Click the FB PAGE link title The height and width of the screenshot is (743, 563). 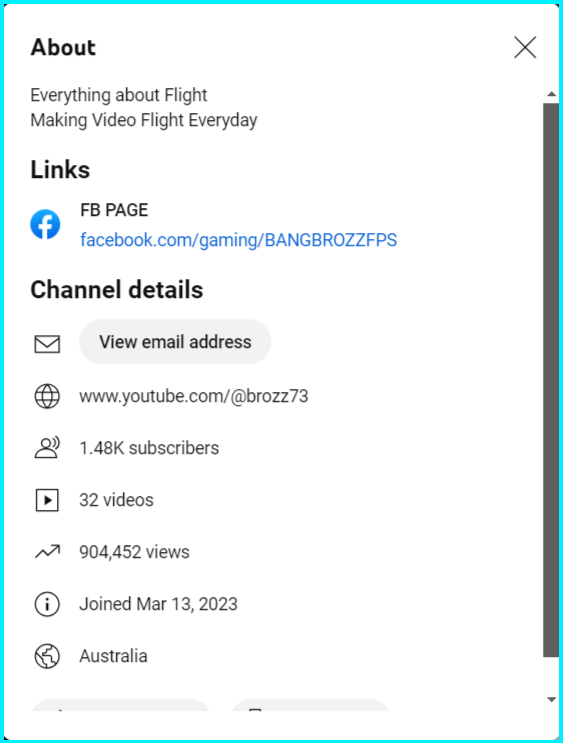pyautogui.click(x=114, y=210)
